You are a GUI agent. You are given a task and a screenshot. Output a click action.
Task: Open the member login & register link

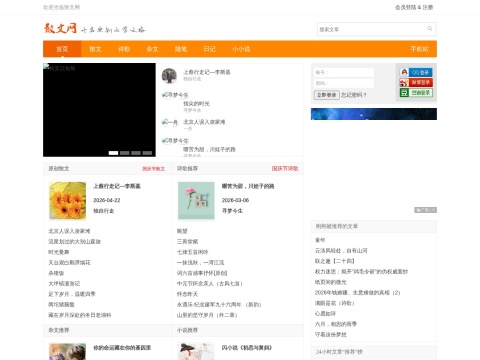coord(414,7)
